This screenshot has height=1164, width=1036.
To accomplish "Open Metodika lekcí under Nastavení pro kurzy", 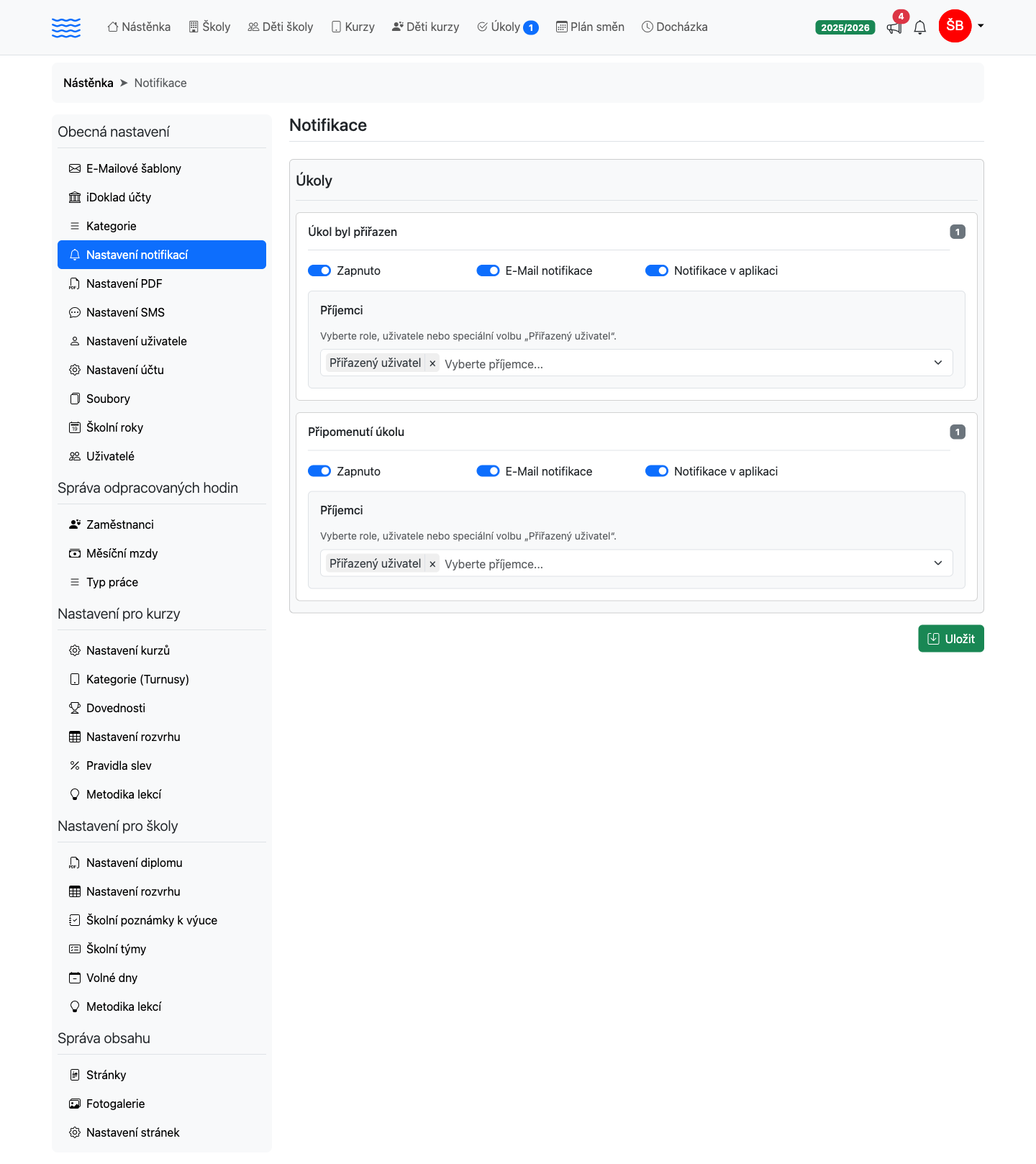I will 162,794.
